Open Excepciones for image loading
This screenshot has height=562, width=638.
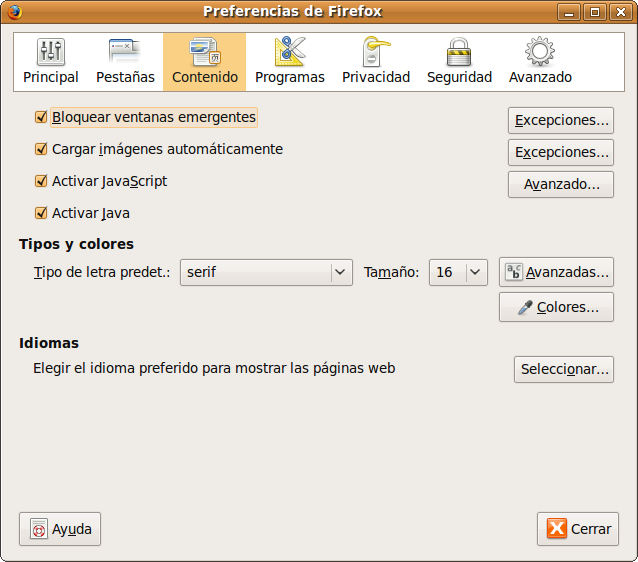coord(561,153)
